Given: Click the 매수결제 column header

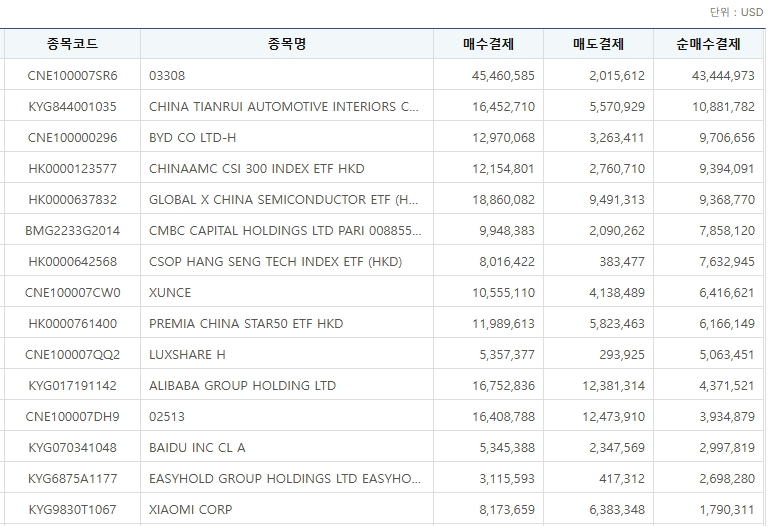Looking at the screenshot, I should [x=488, y=44].
